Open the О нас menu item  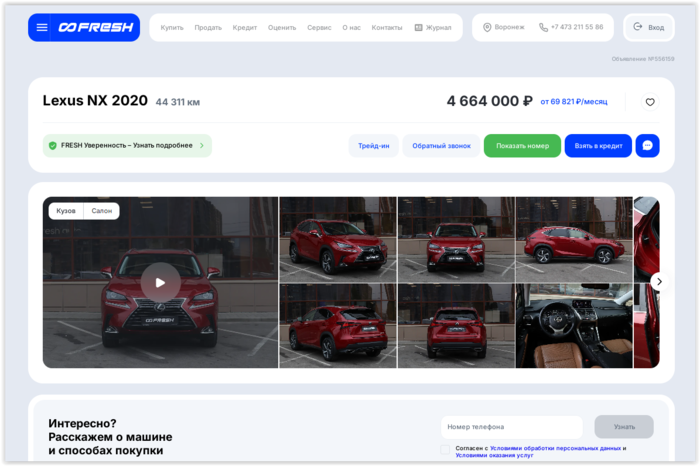pos(351,28)
